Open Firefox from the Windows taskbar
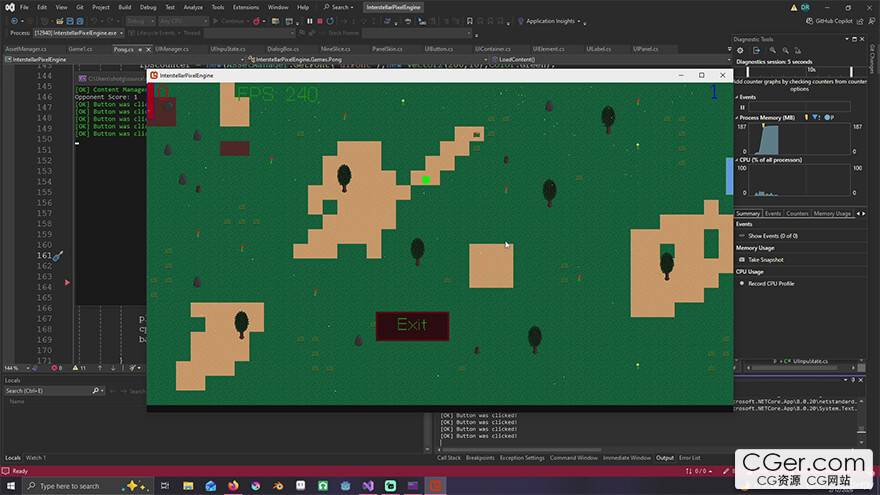Screen dimensions: 880x495 (233, 485)
